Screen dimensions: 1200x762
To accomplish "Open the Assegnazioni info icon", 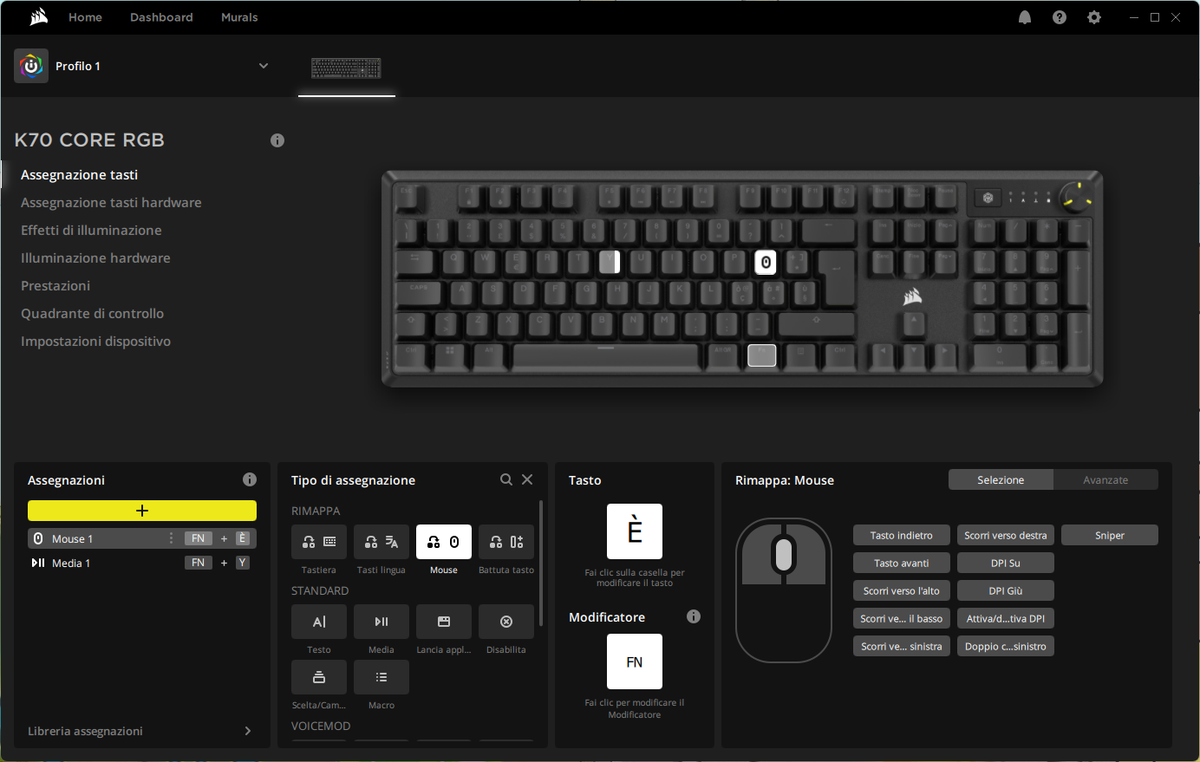I will [x=249, y=479].
